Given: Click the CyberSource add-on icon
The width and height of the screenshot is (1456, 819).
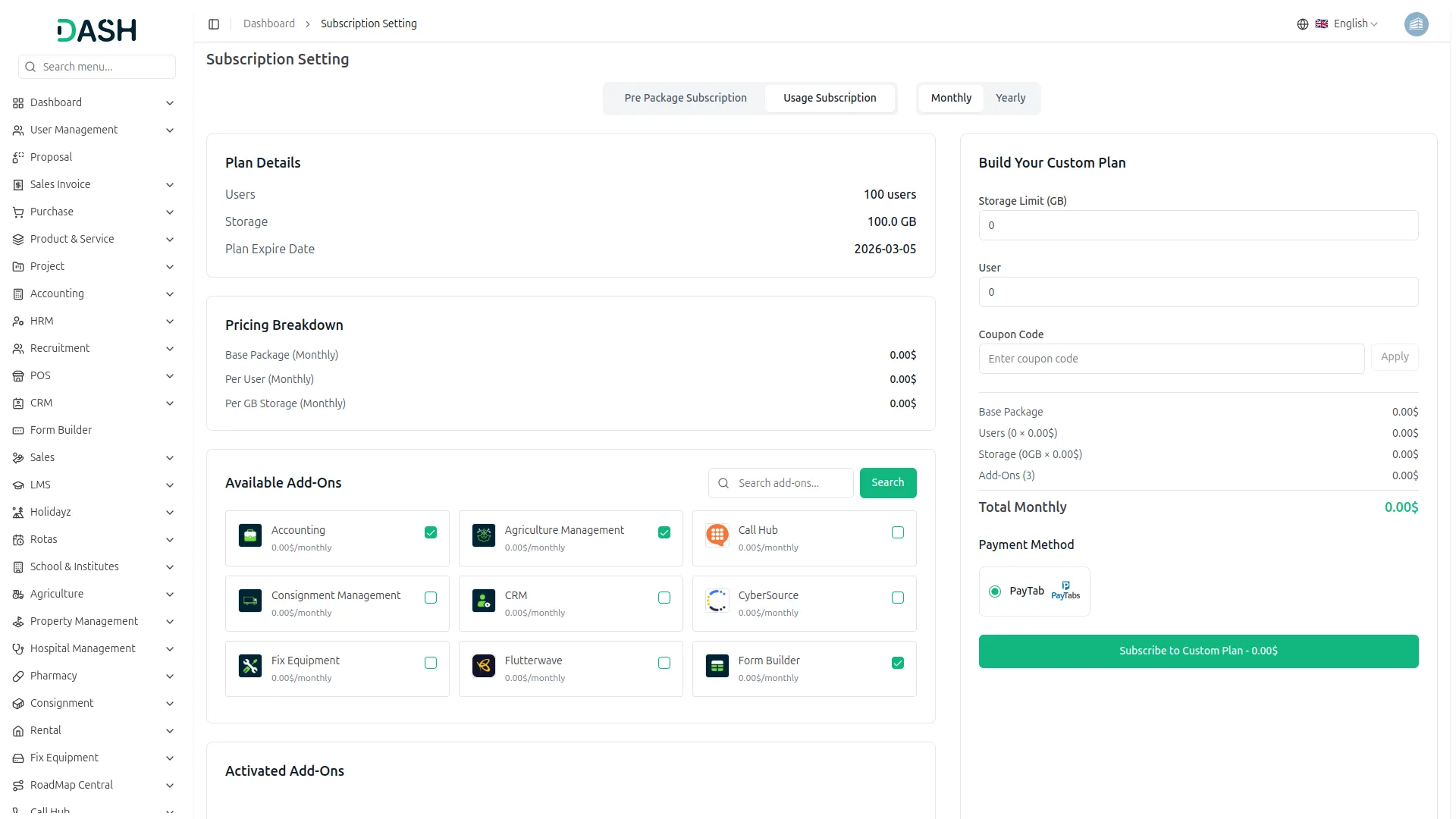Looking at the screenshot, I should coord(717,601).
